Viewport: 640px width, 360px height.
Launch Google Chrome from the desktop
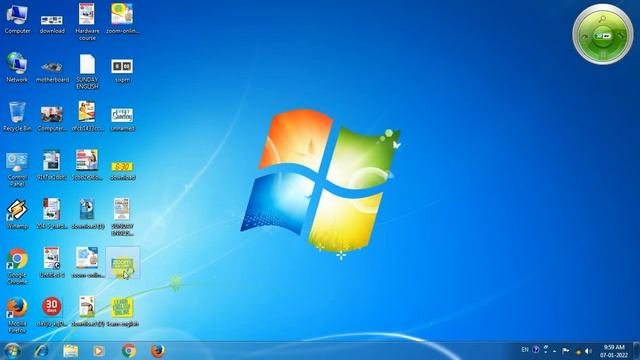pyautogui.click(x=17, y=267)
